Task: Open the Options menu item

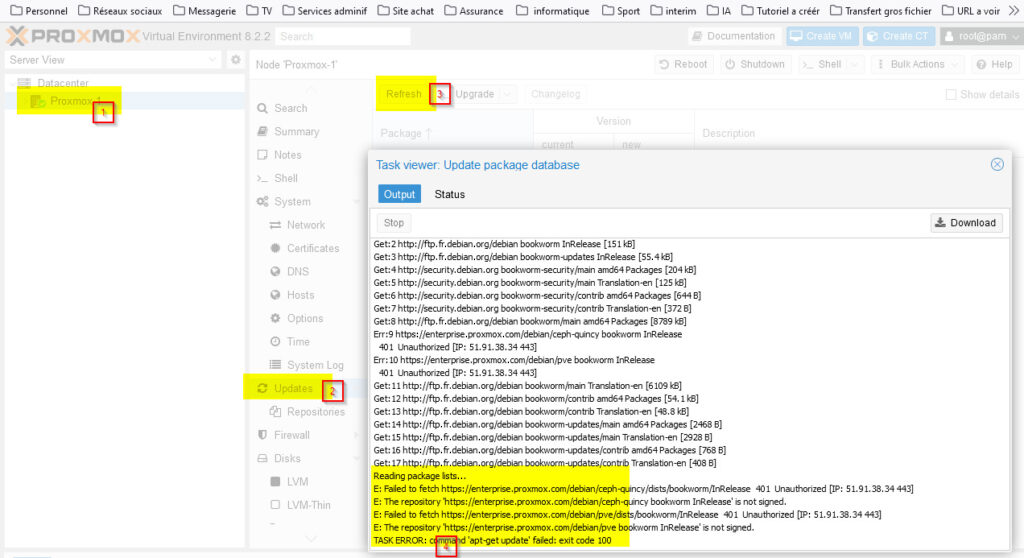Action: pyautogui.click(x=307, y=318)
